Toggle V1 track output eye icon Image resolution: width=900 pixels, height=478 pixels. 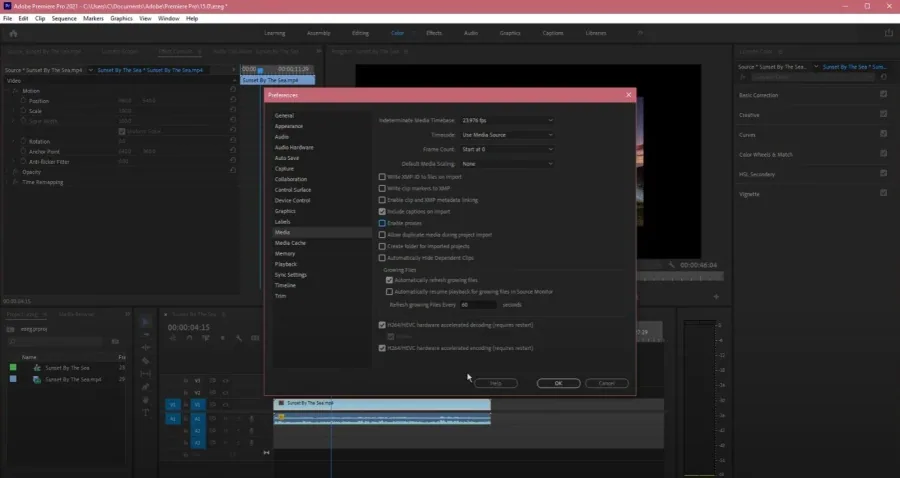[x=225, y=405]
